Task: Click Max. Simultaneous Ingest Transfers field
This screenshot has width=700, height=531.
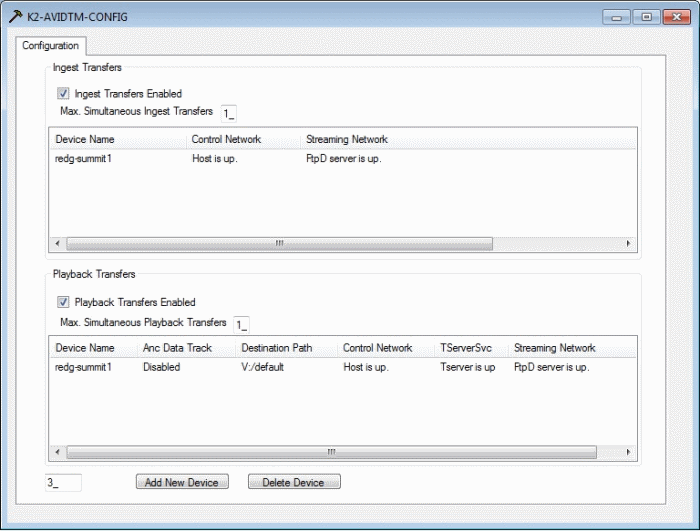Action: [x=229, y=112]
